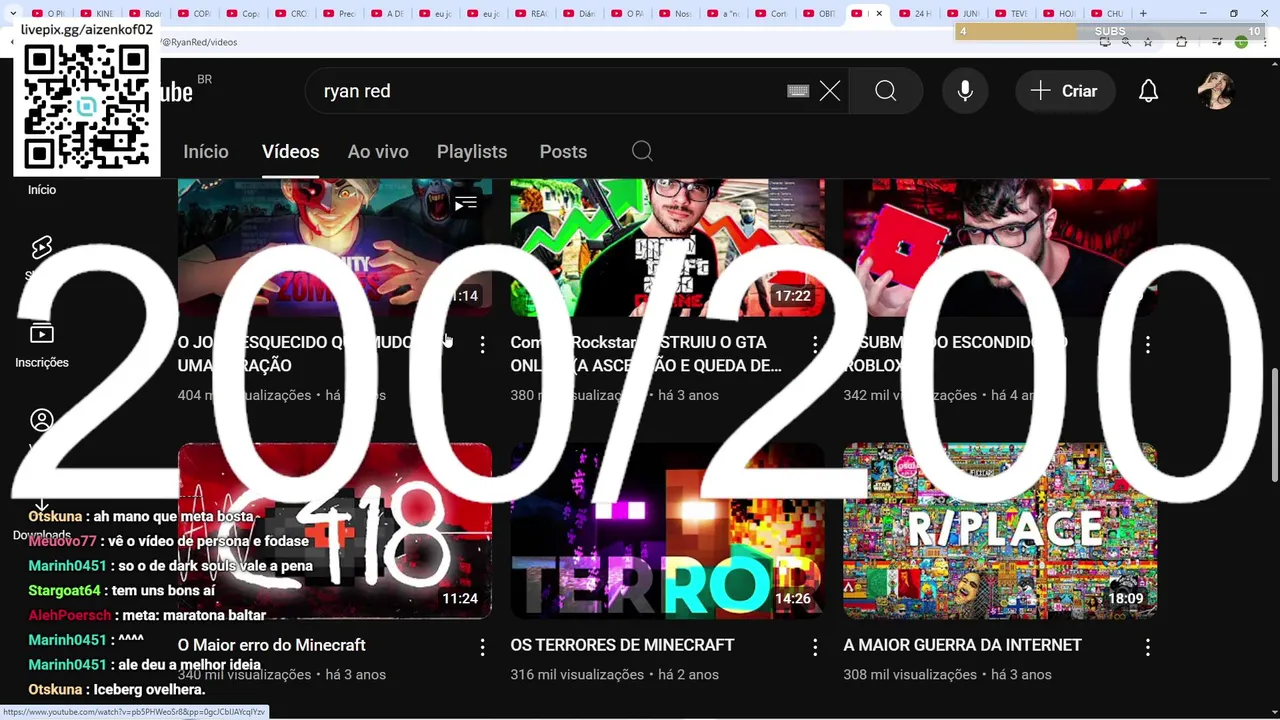Screen dimensions: 1280x720
Task: Open options for the Rockstar GTA Online video
Action: tap(815, 344)
